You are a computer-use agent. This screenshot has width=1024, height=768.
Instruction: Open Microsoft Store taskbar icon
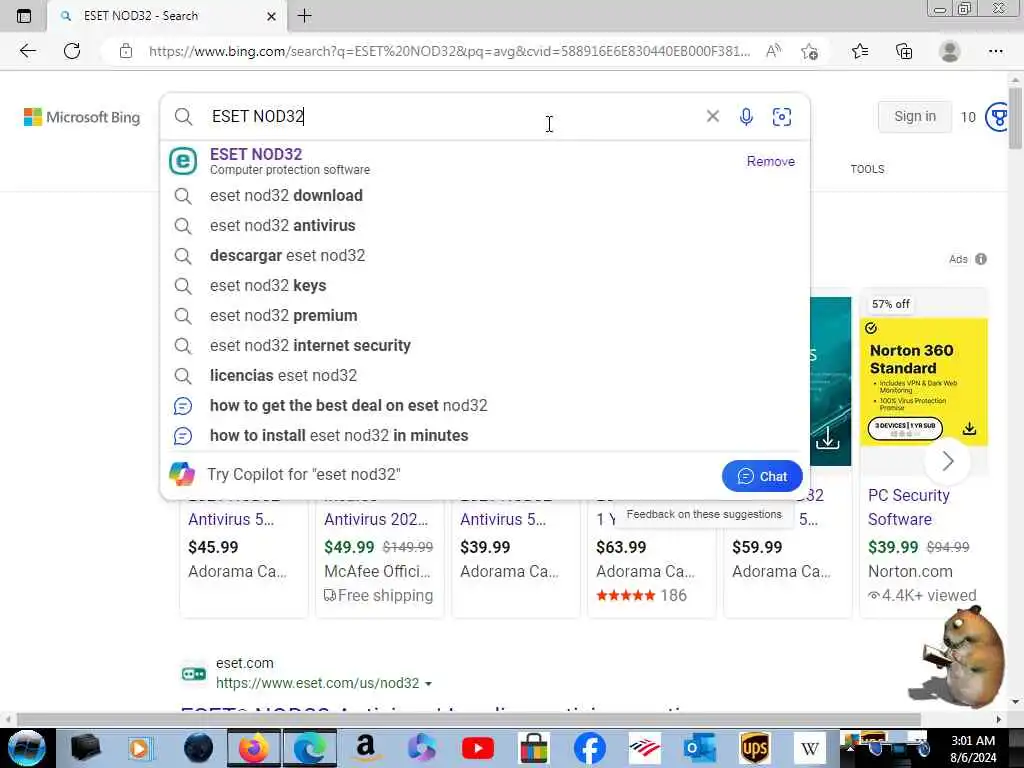(534, 748)
